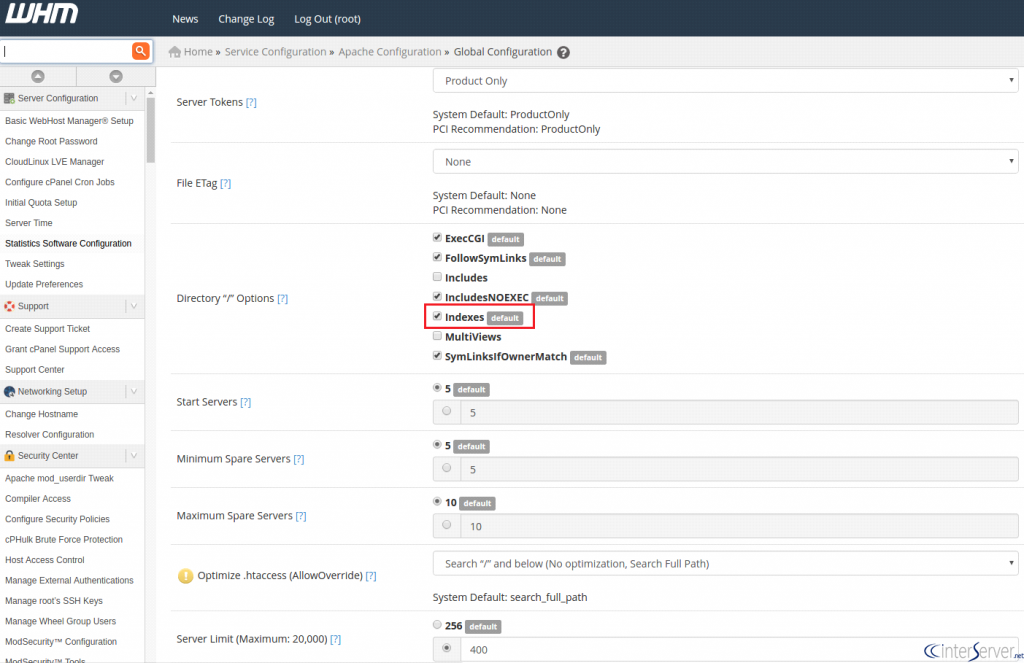Select the custom Minimum Spare Servers radio
The image size is (1024, 663).
click(x=447, y=468)
